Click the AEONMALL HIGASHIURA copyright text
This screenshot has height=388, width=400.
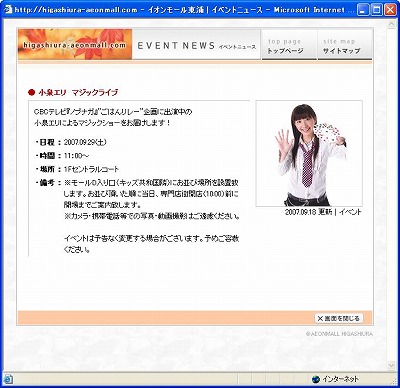click(x=339, y=334)
